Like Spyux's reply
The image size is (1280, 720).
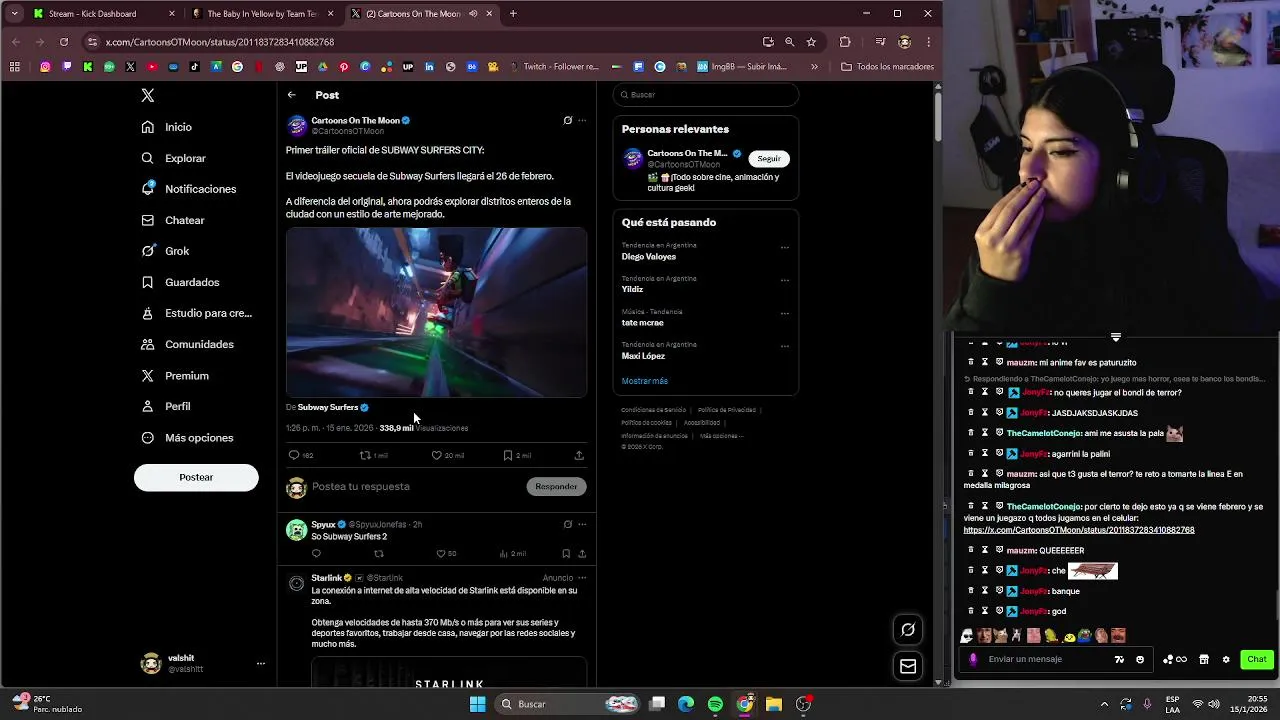click(440, 553)
